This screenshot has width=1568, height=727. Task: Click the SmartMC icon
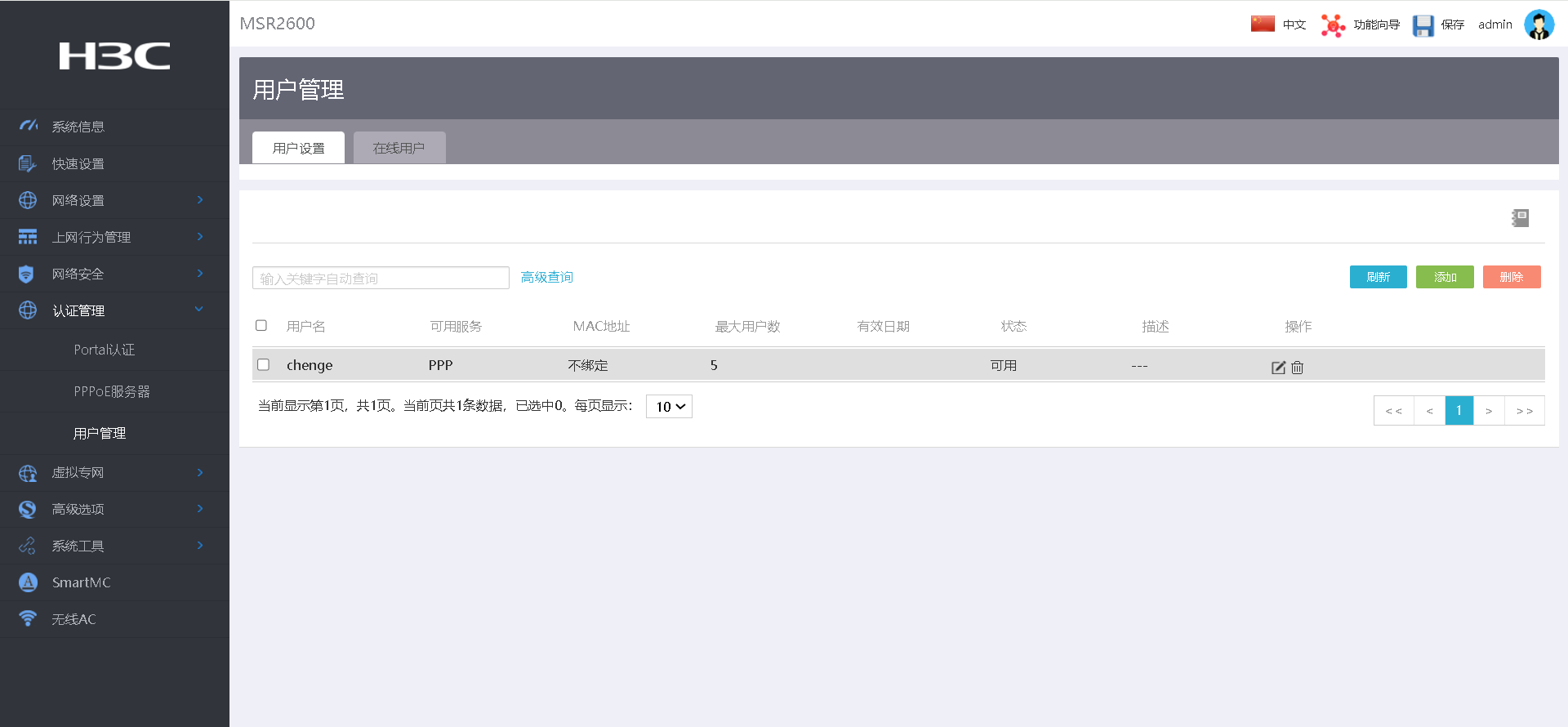point(28,582)
